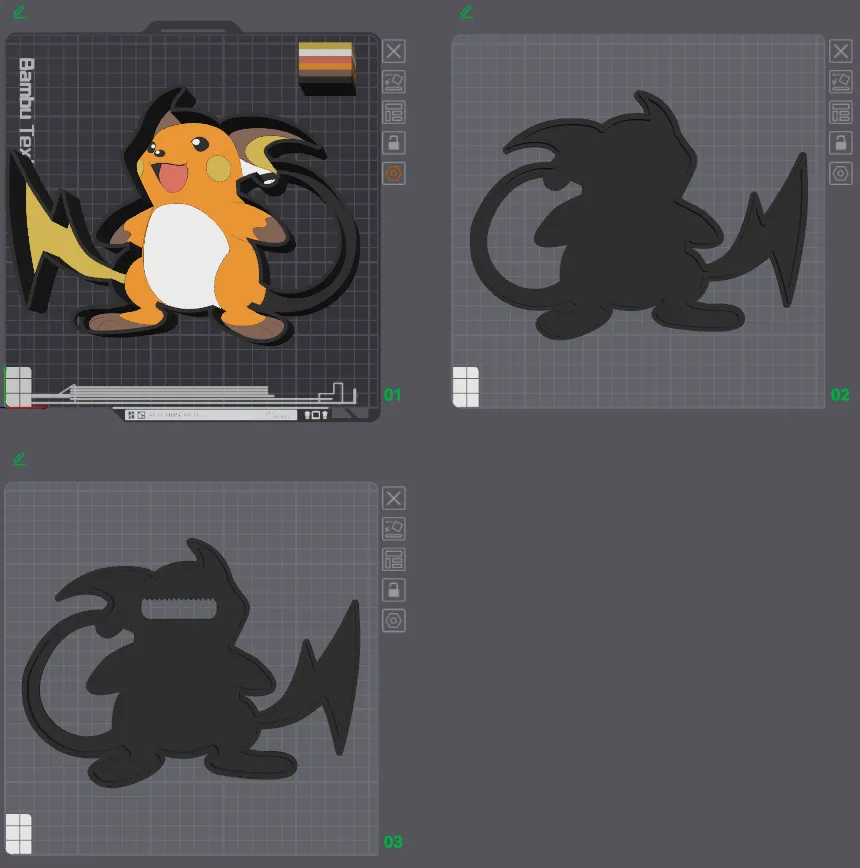Delete plate 02 using its X icon
Image resolution: width=860 pixels, height=868 pixels.
[x=841, y=51]
